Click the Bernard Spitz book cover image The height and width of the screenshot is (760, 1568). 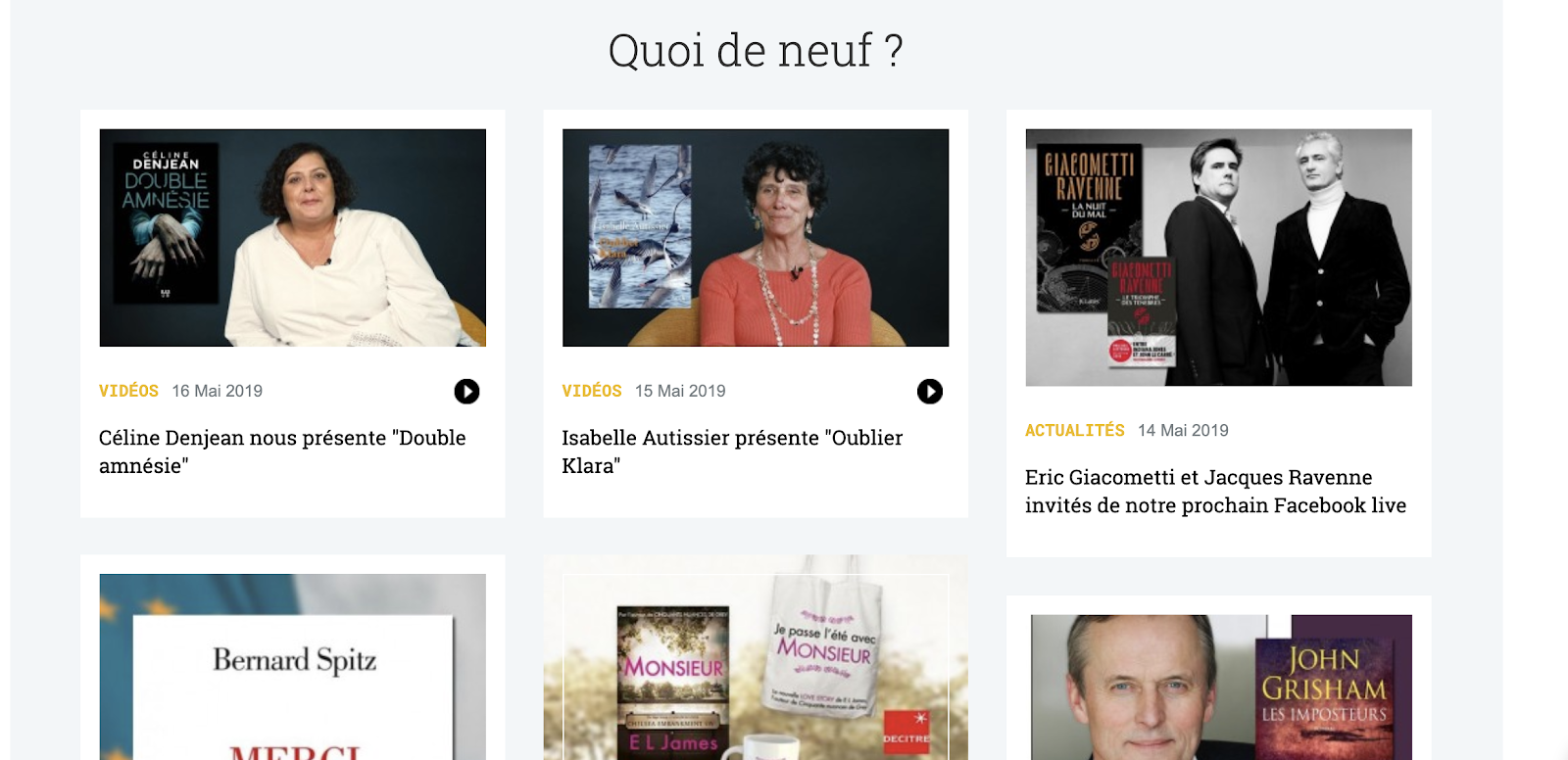293,667
